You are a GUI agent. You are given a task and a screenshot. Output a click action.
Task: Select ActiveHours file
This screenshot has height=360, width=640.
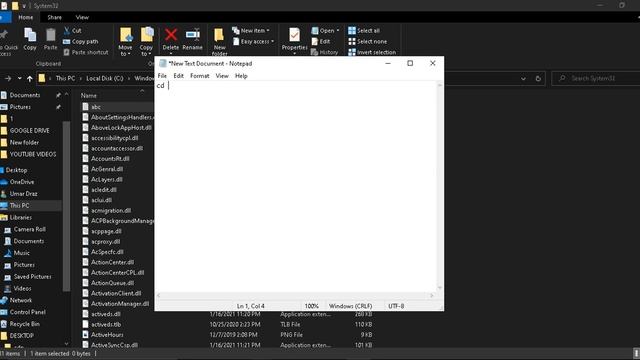[x=107, y=335]
